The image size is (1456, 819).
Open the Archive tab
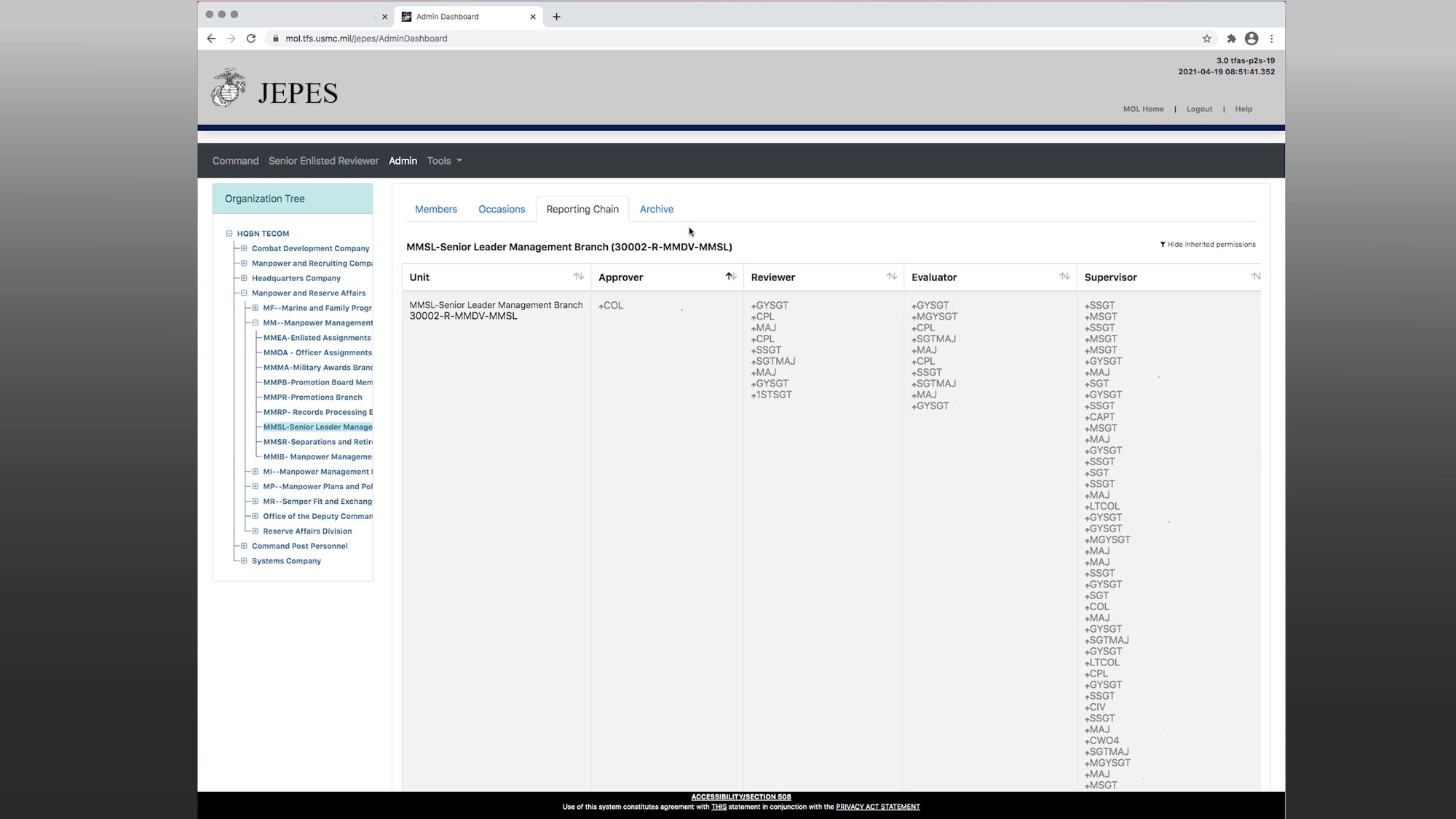tap(656, 209)
